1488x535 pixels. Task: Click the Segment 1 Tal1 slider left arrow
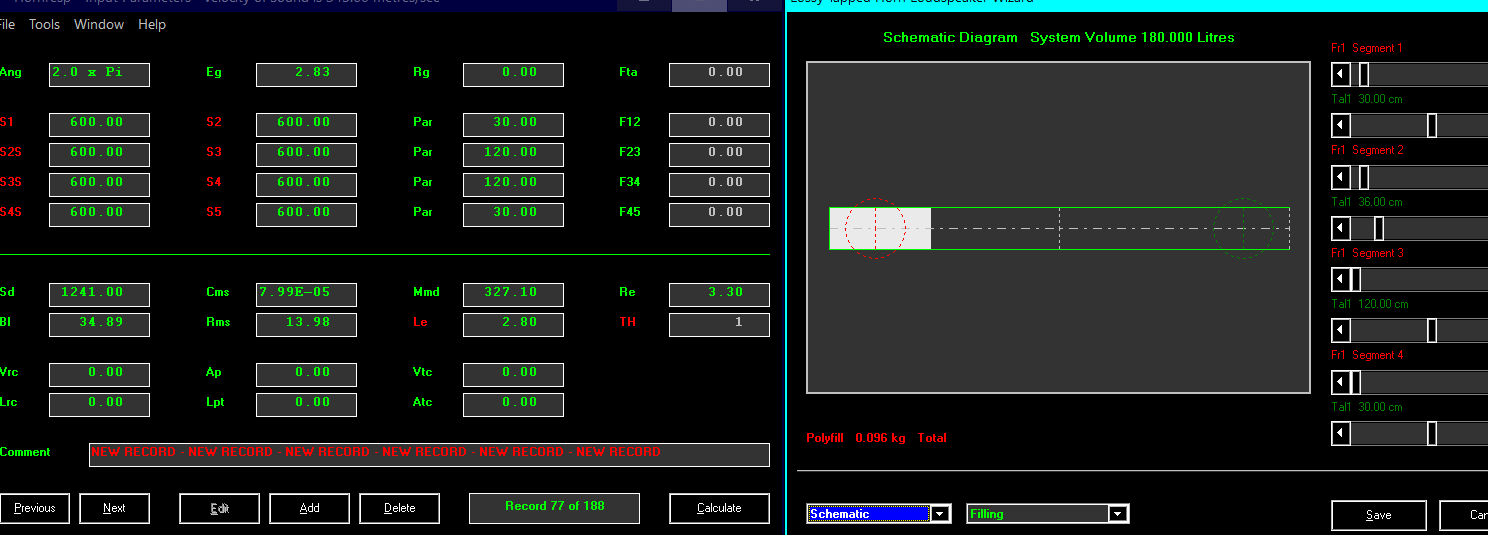[x=1341, y=125]
